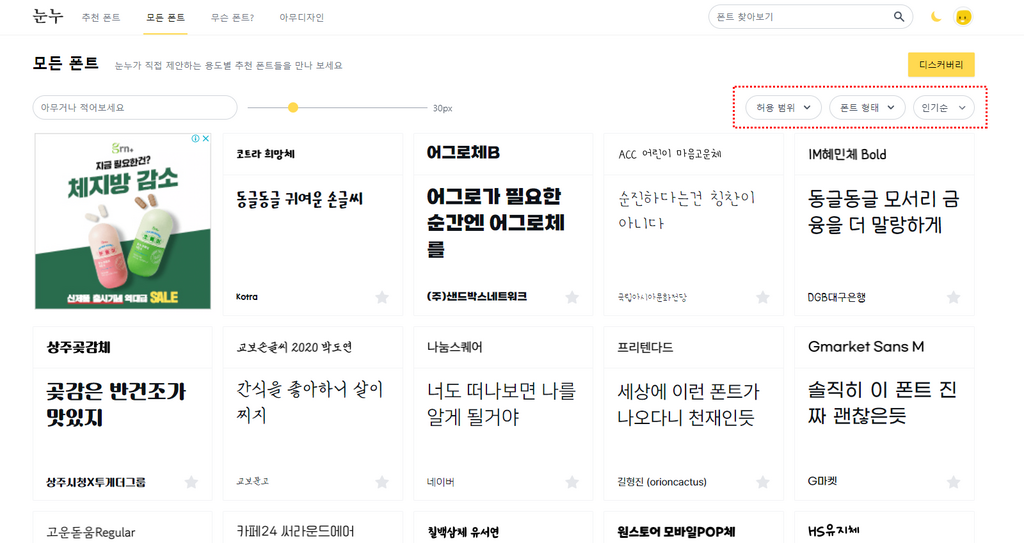Open the 나눔스퀘어 font title
Screen dimensions: 1024x543
click(455, 347)
